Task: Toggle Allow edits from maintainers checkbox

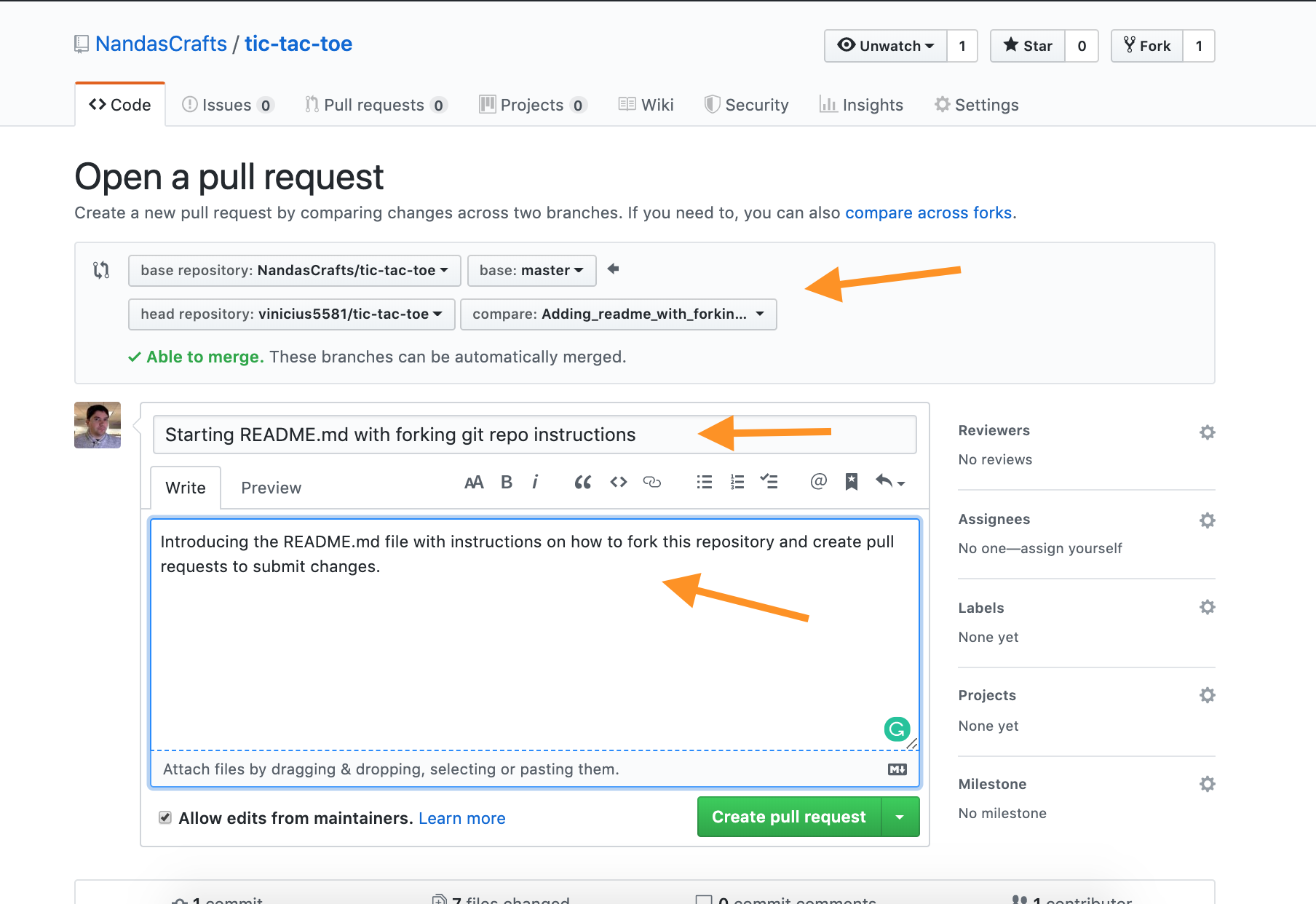Action: coord(165,817)
